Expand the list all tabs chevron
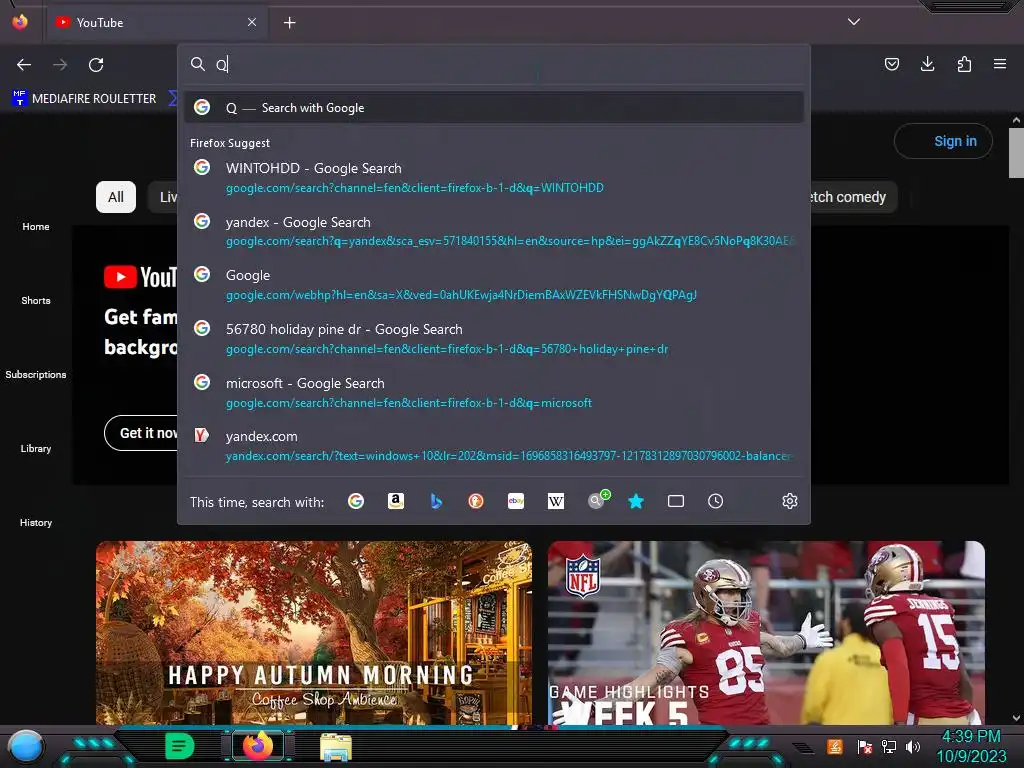The width and height of the screenshot is (1024, 768). point(854,22)
